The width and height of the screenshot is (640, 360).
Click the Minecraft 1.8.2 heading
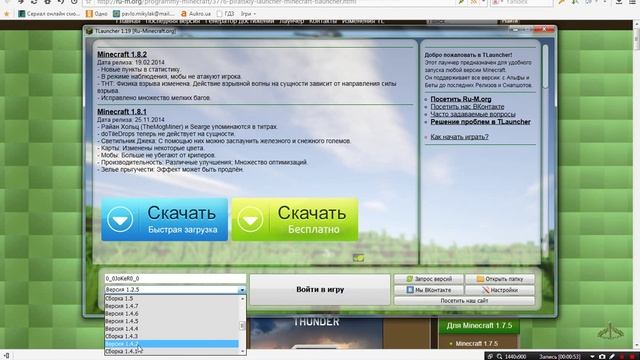tap(122, 54)
